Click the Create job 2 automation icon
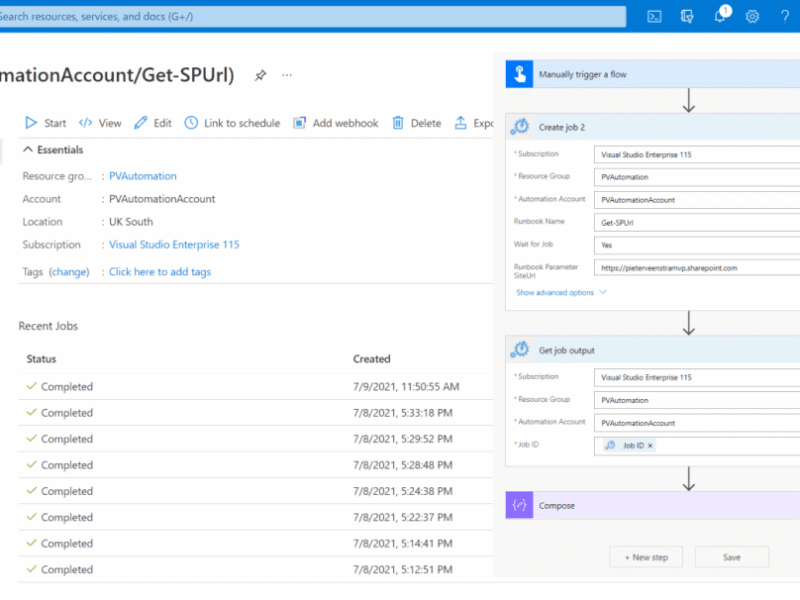Viewport: 800px width, 600px height. click(520, 127)
